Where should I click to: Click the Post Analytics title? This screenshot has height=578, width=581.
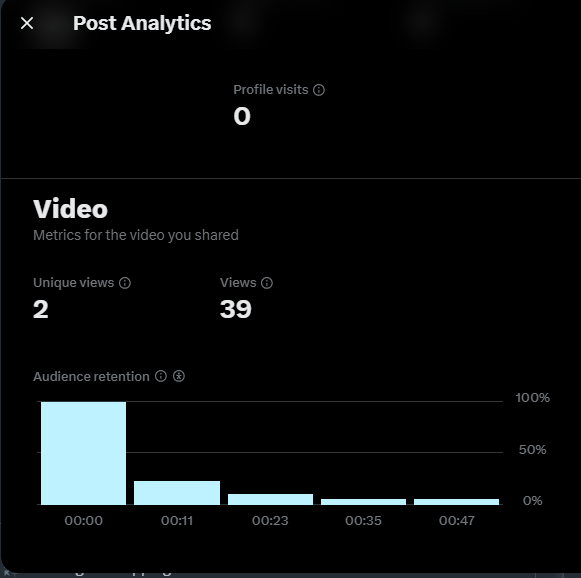142,23
